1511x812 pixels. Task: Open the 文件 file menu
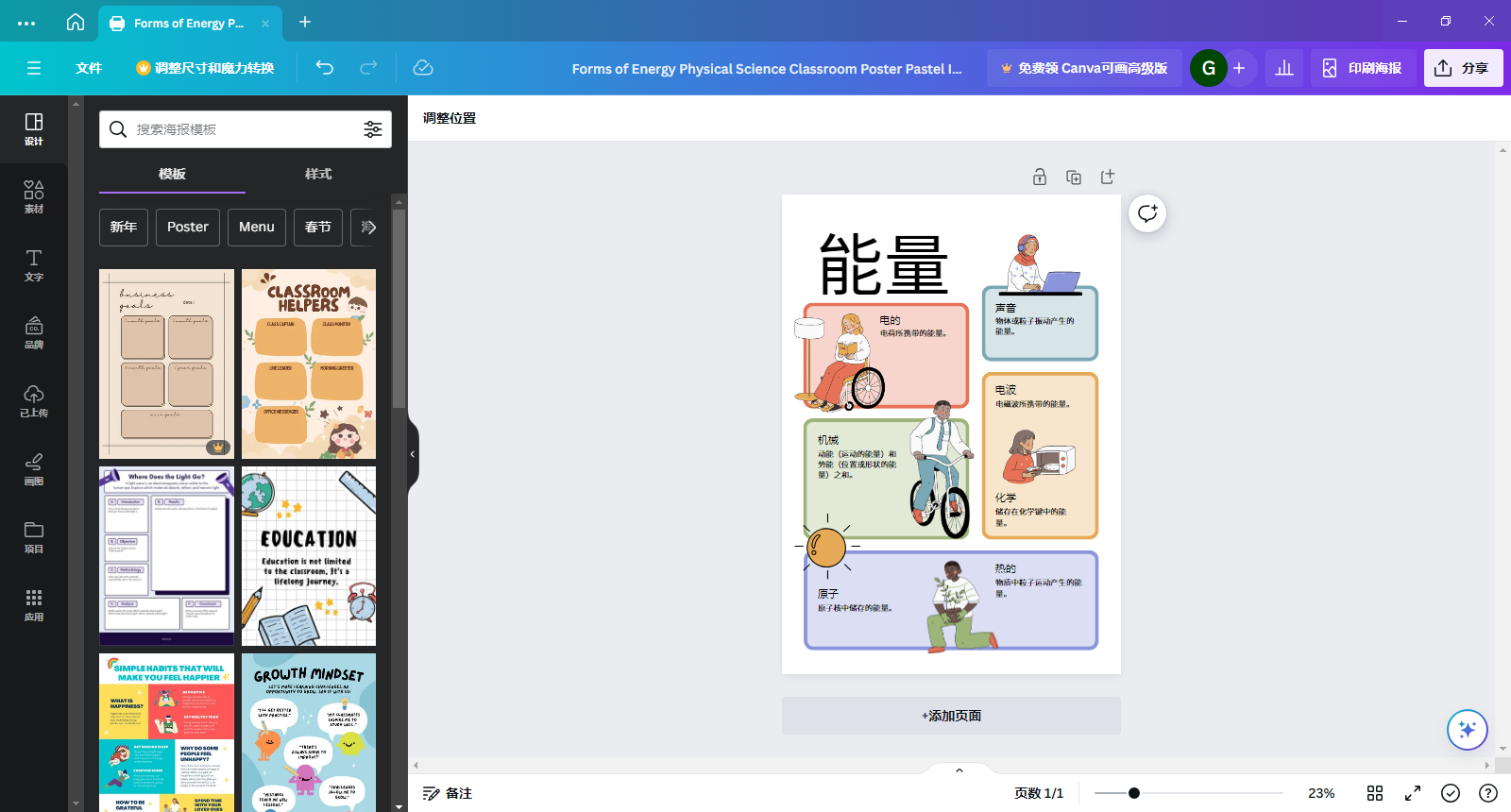pos(89,68)
